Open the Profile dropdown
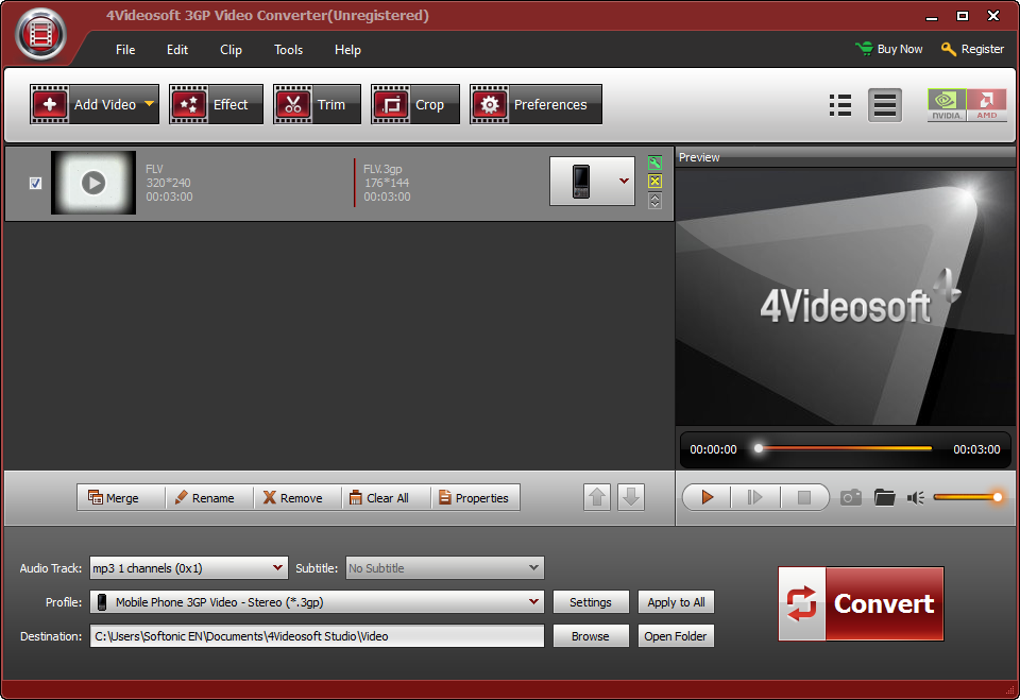 [317, 602]
